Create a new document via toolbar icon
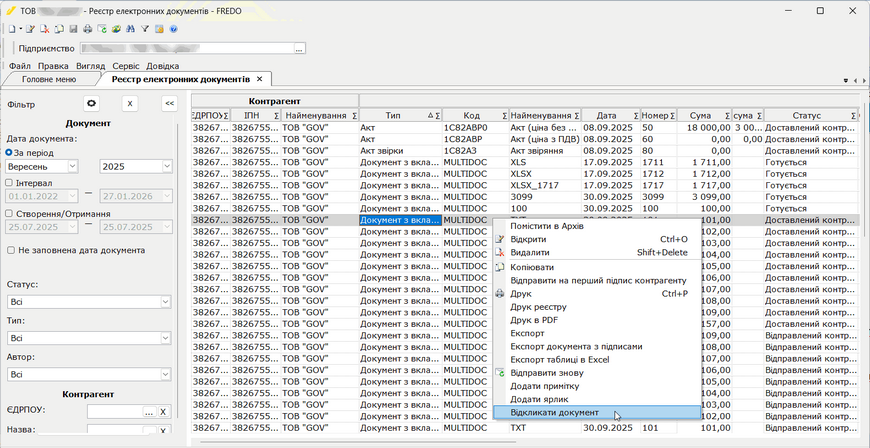This screenshot has width=870, height=448. [12, 29]
